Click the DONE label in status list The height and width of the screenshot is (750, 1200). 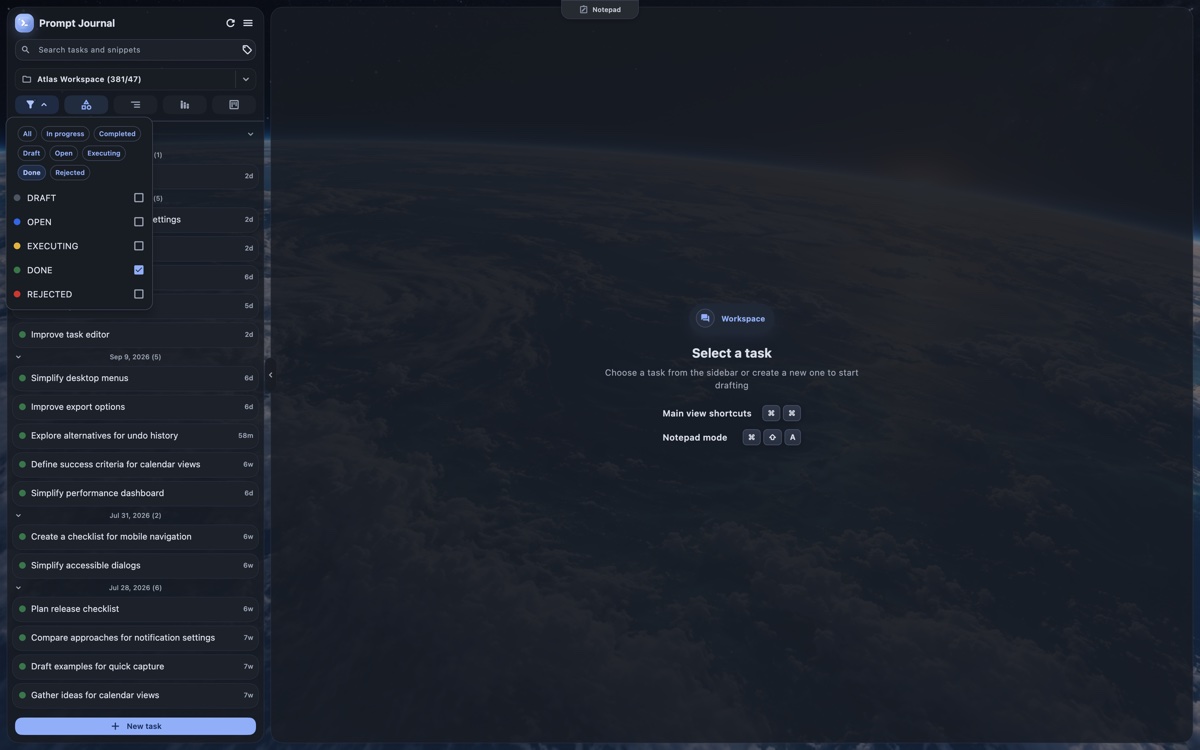(40, 270)
